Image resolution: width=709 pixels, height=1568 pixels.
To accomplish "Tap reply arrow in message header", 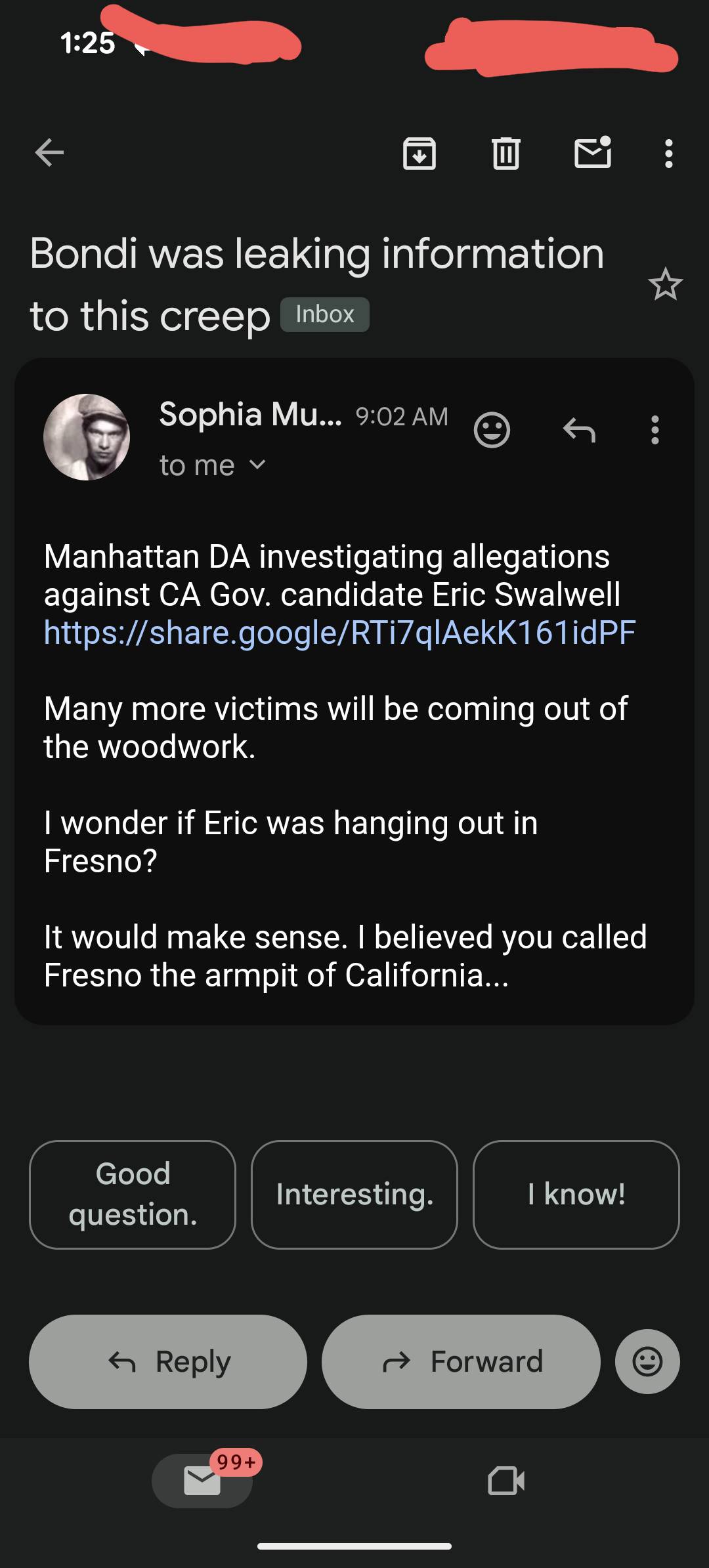I will click(579, 431).
